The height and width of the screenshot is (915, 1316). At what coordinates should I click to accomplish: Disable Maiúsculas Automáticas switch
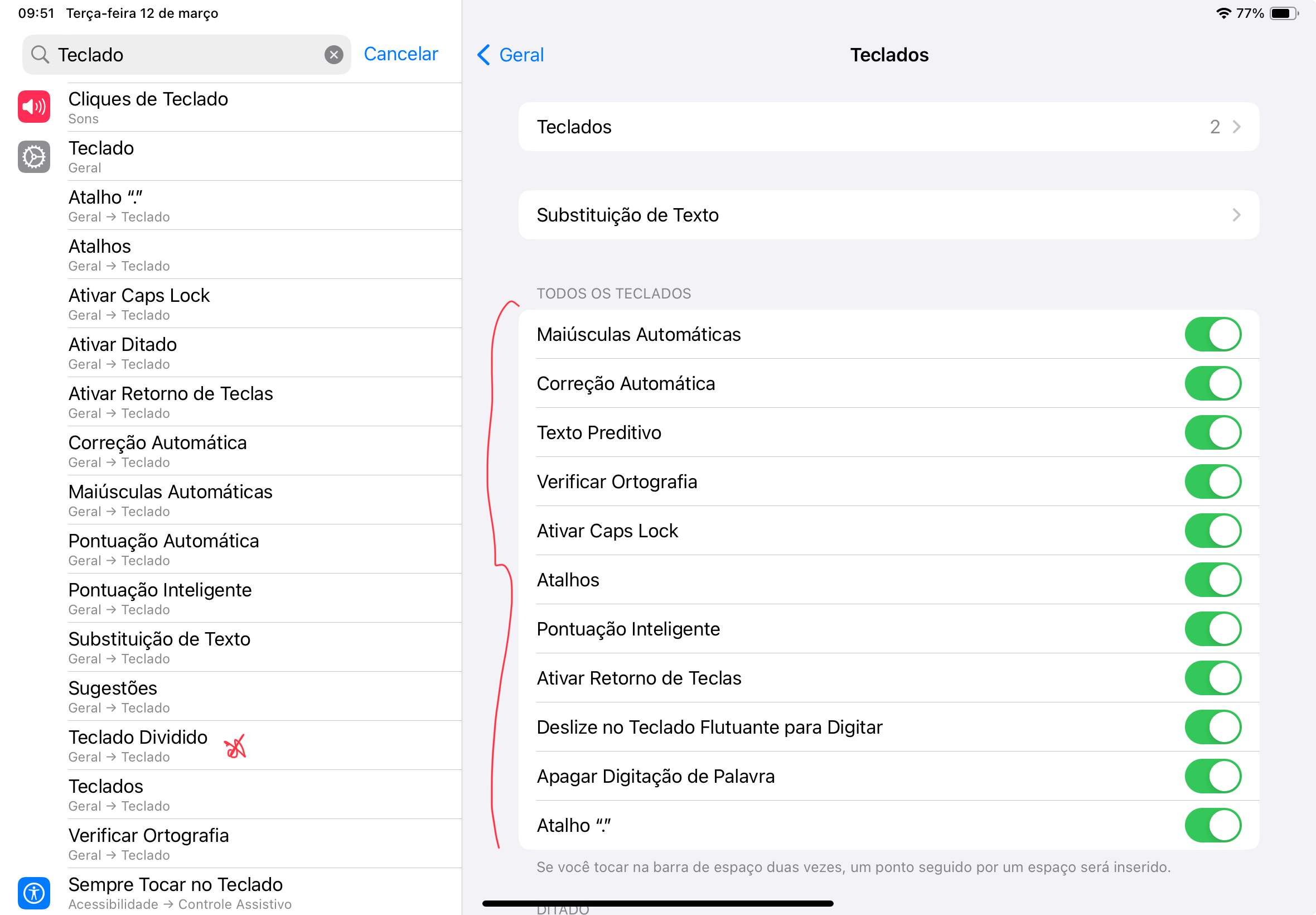click(1212, 334)
